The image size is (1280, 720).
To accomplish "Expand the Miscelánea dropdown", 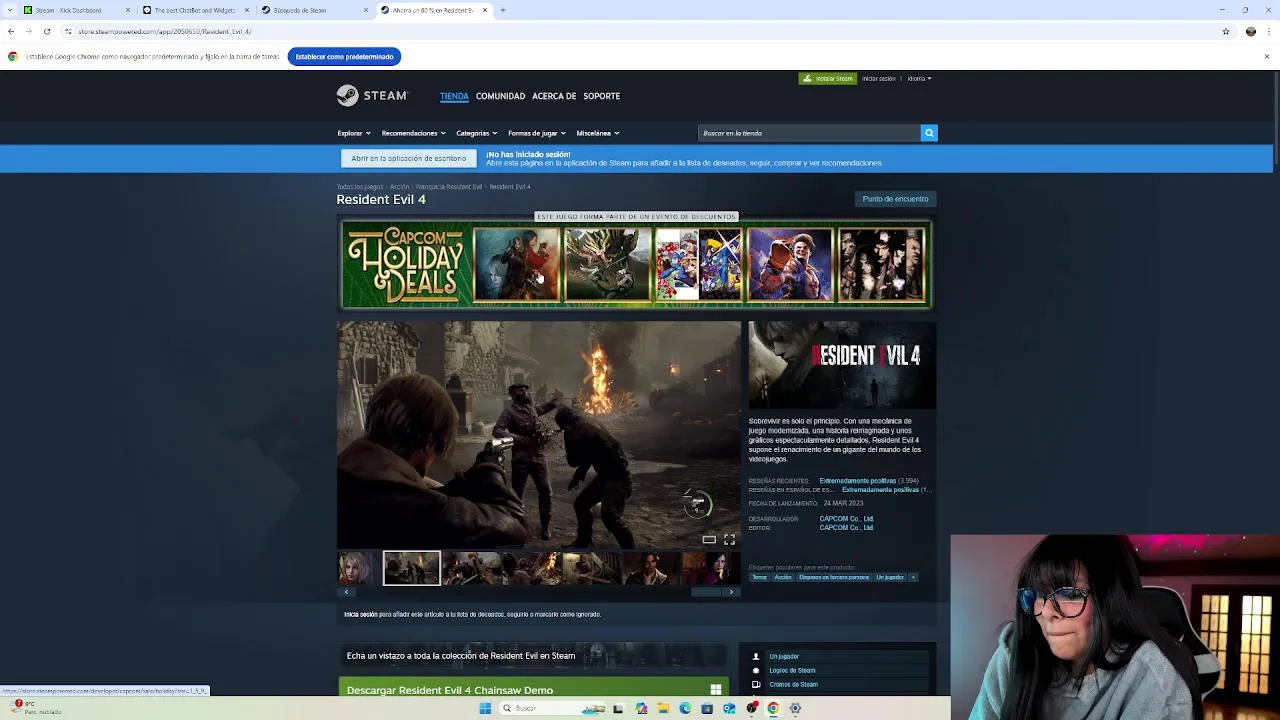I will 597,133.
